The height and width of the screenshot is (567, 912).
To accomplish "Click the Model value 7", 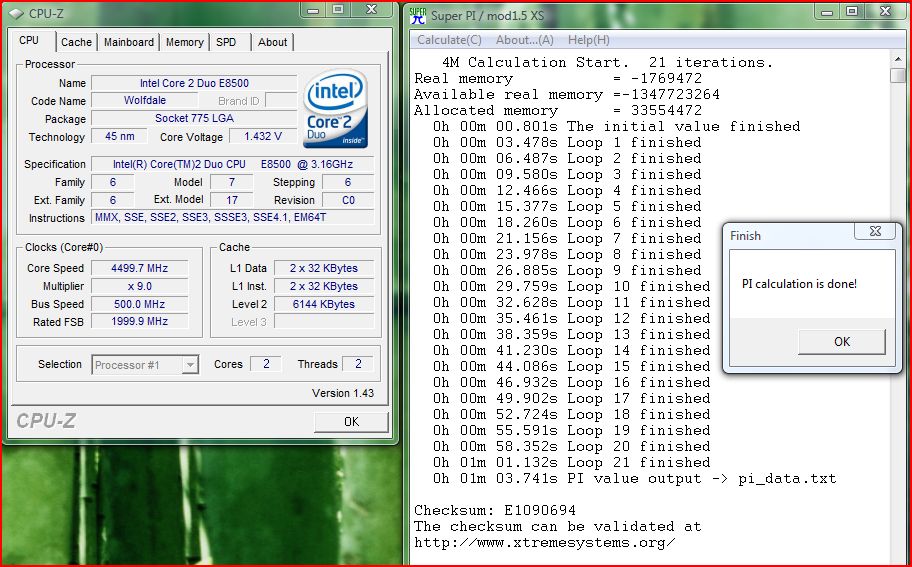I will click(231, 182).
